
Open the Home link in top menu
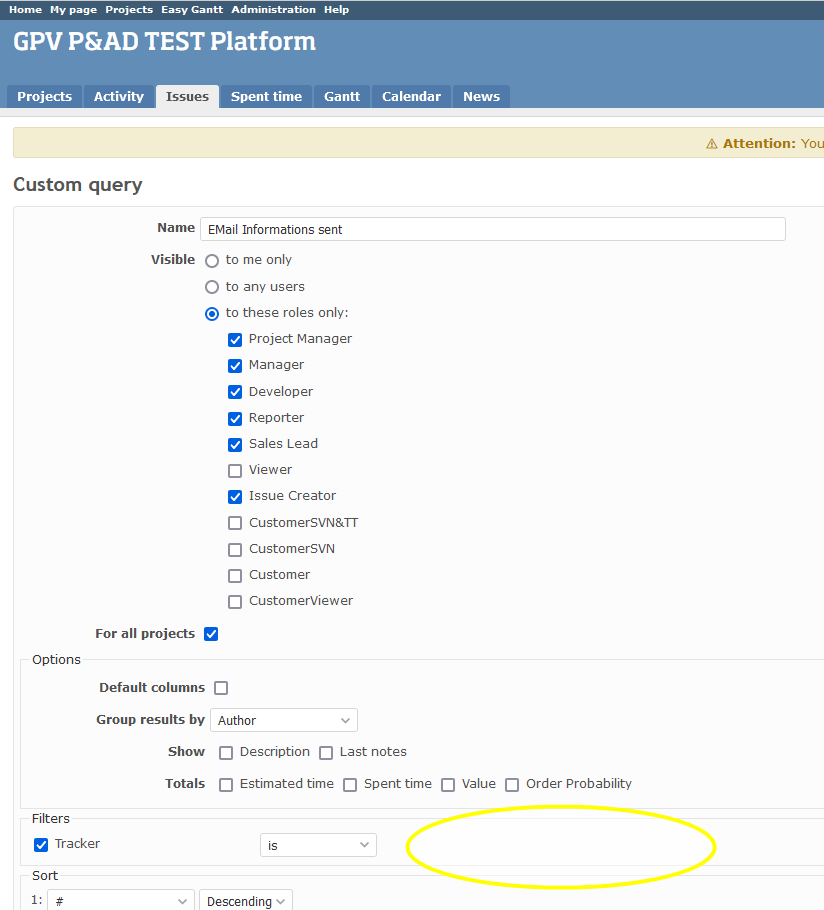(26, 9)
